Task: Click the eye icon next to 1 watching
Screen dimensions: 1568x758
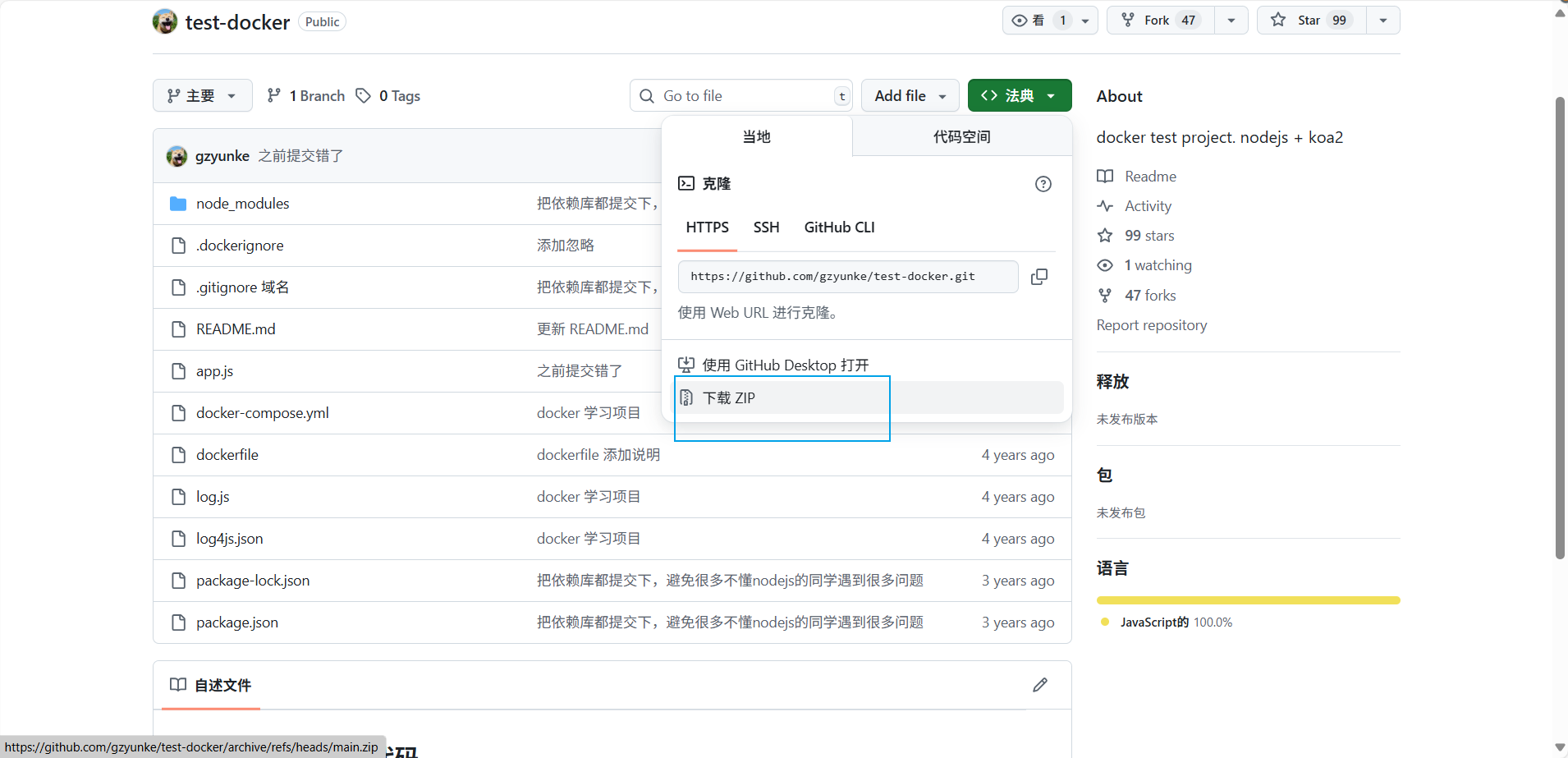Action: [1105, 265]
